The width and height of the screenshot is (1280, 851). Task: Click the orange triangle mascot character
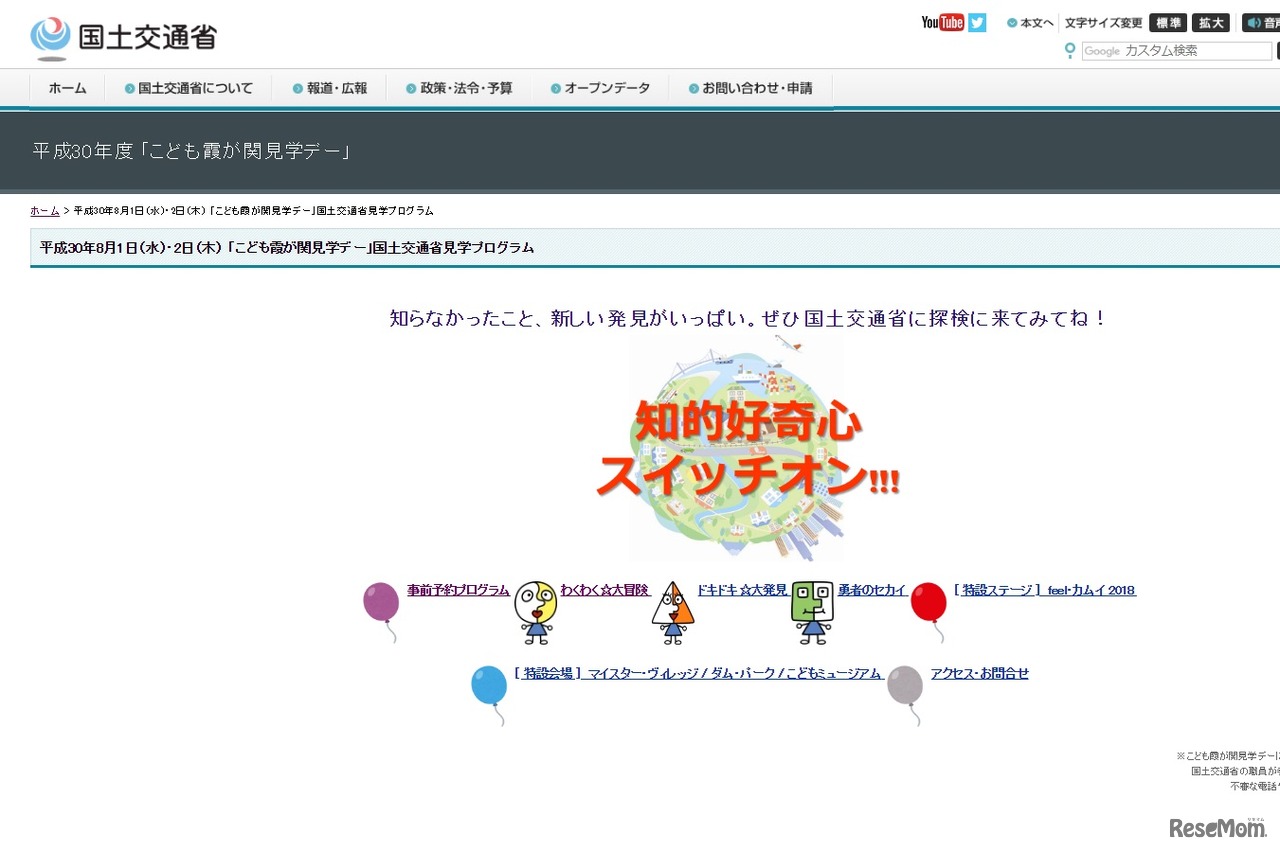pyautogui.click(x=673, y=612)
